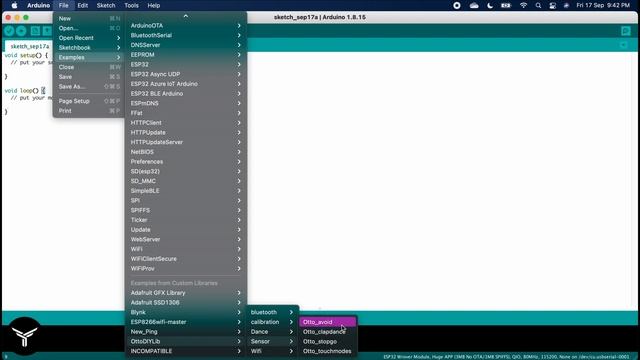The width and height of the screenshot is (640, 360).
Task: Expand the calibration submenu
Action: [x=272, y=322]
